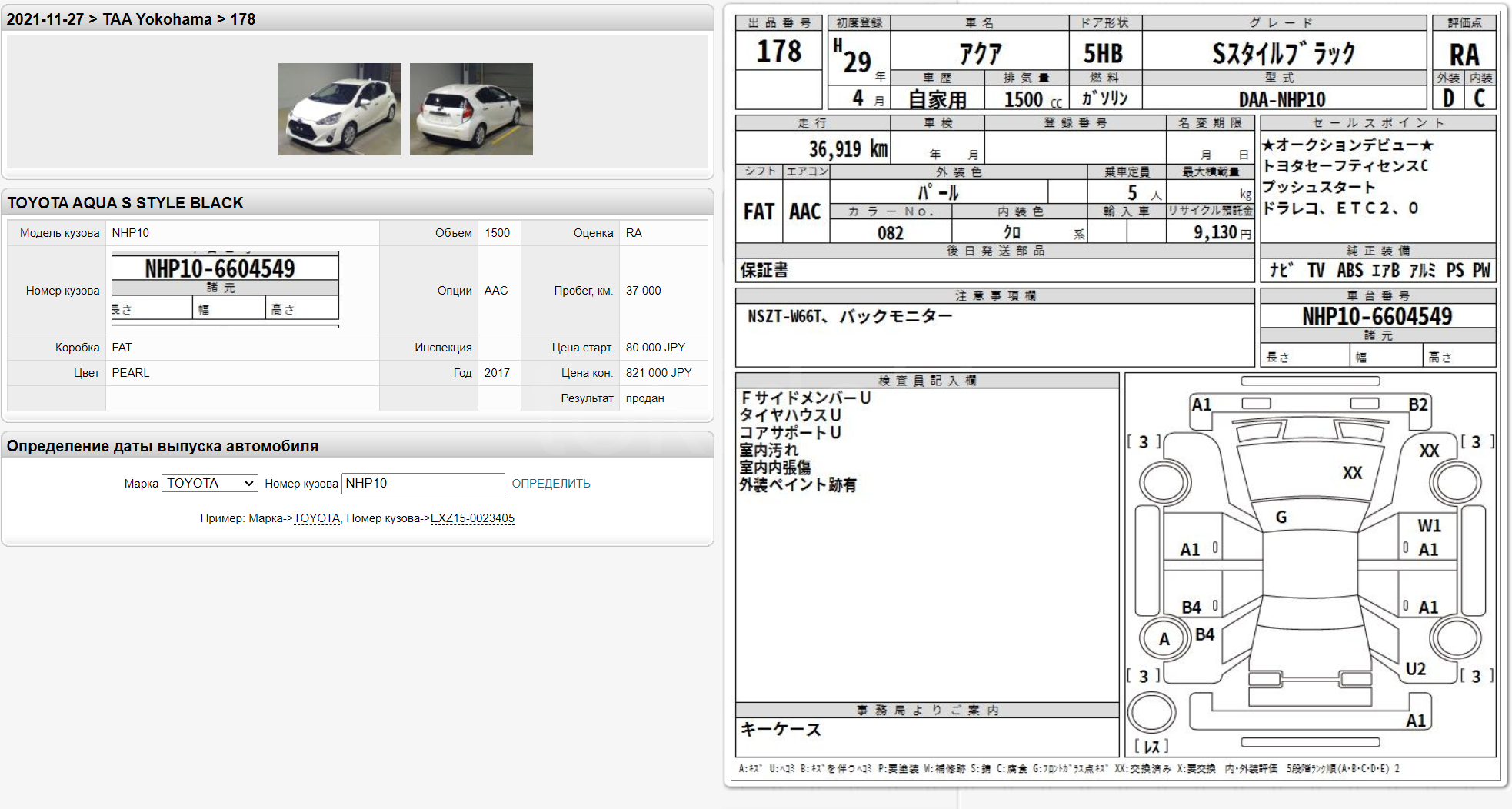Click the Модель кузова label
Viewport: 1512px width, 809px height.
point(60,233)
